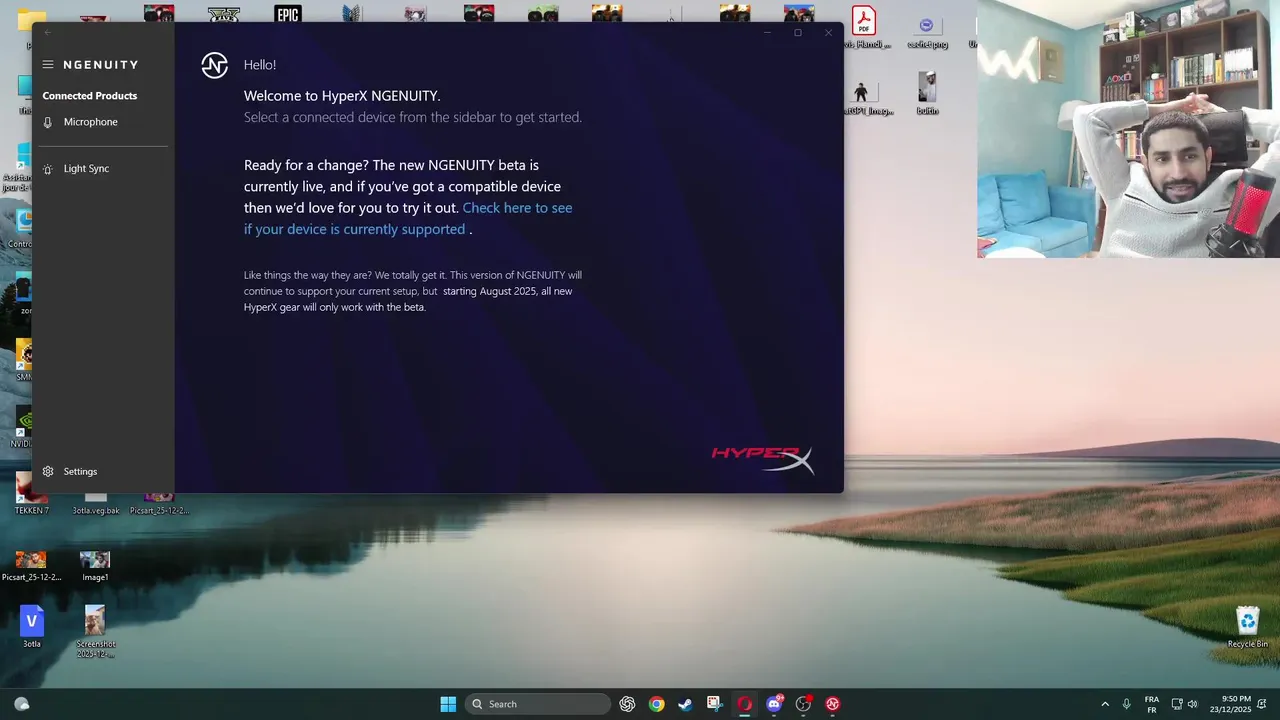Select the Picsart_25-12-2 thumbnail left of Image1
Screen dimensions: 1280x720
(31, 566)
